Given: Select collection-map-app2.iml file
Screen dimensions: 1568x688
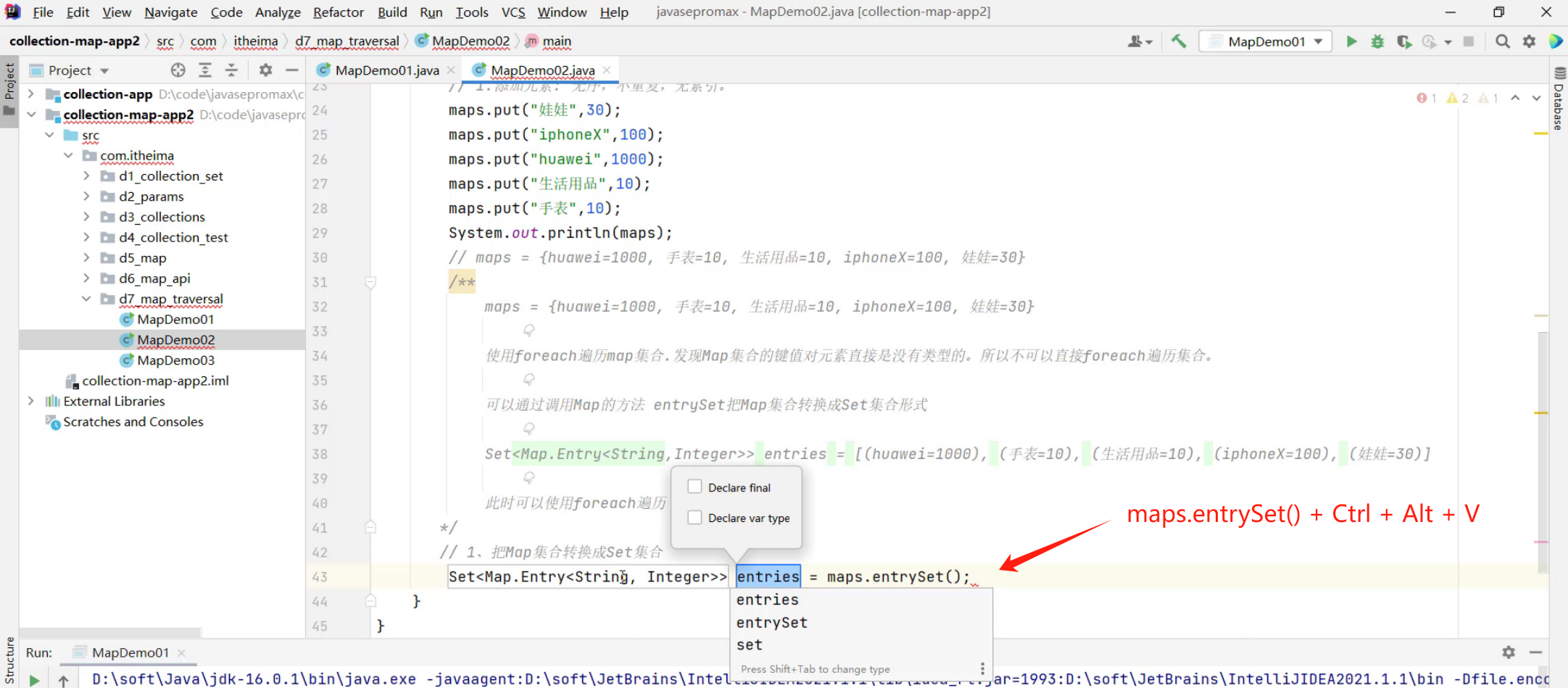Looking at the screenshot, I should coord(155,381).
